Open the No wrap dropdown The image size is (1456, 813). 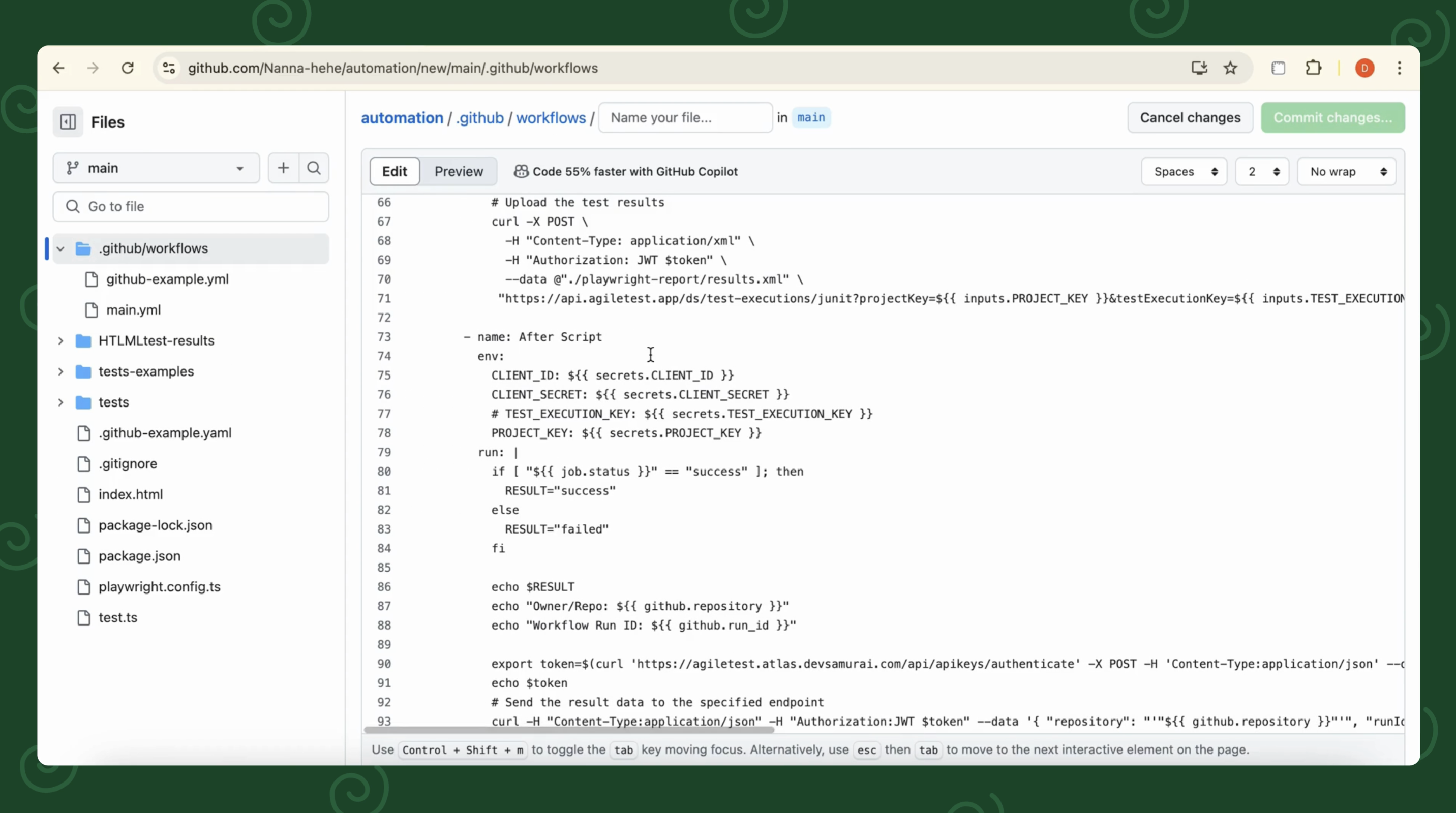pos(1347,171)
